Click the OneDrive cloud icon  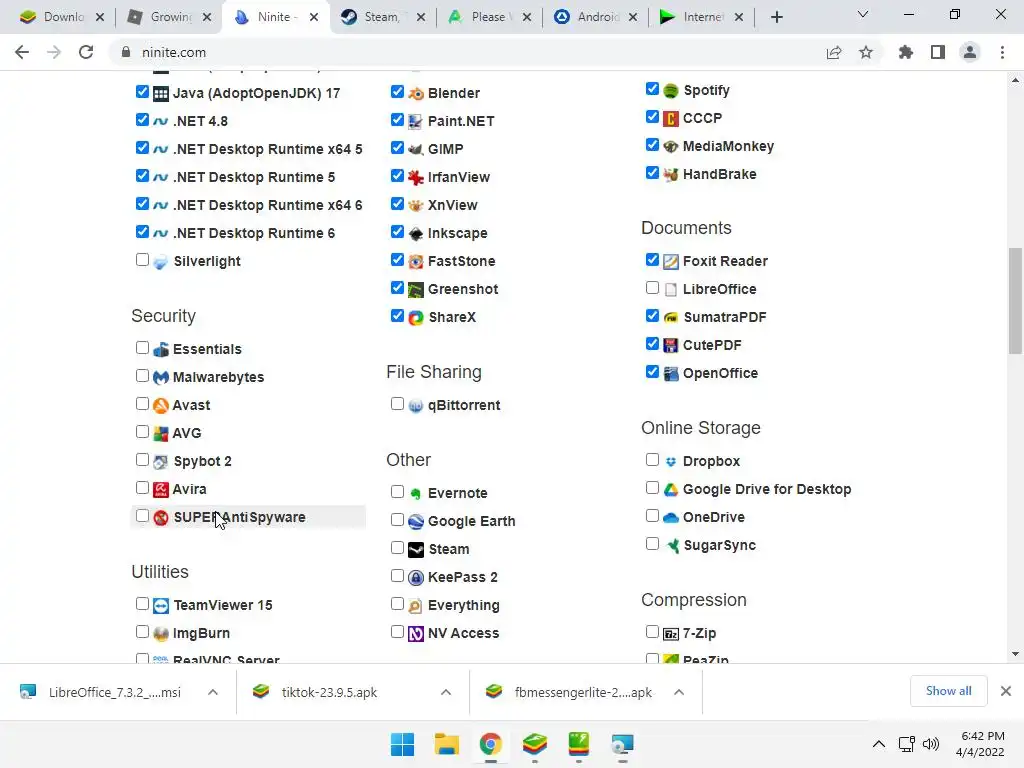coord(671,517)
